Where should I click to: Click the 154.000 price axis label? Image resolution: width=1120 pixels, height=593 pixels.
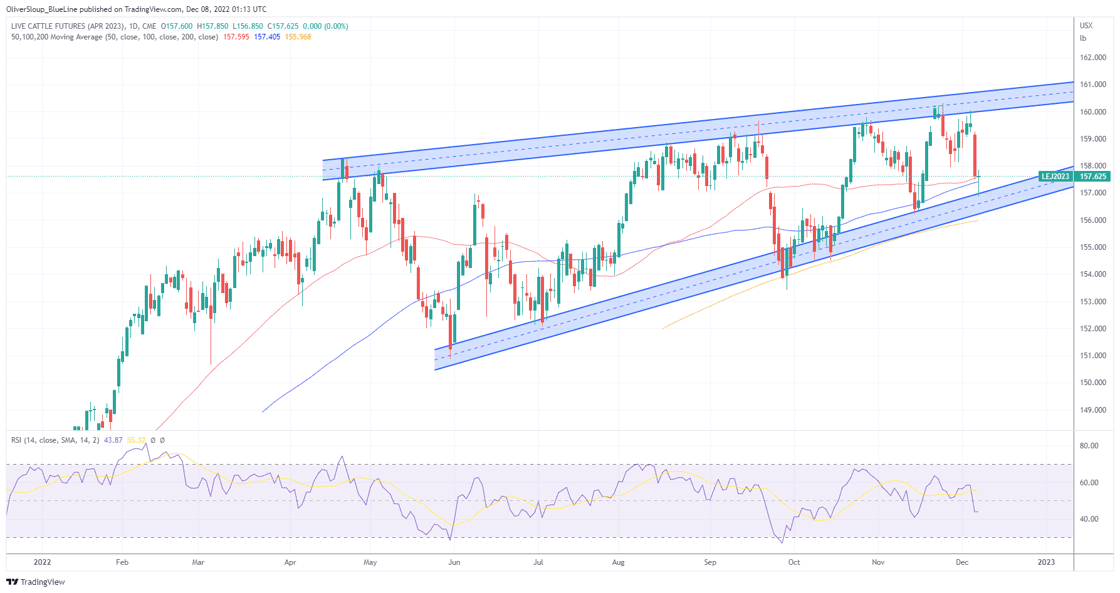tap(1093, 274)
